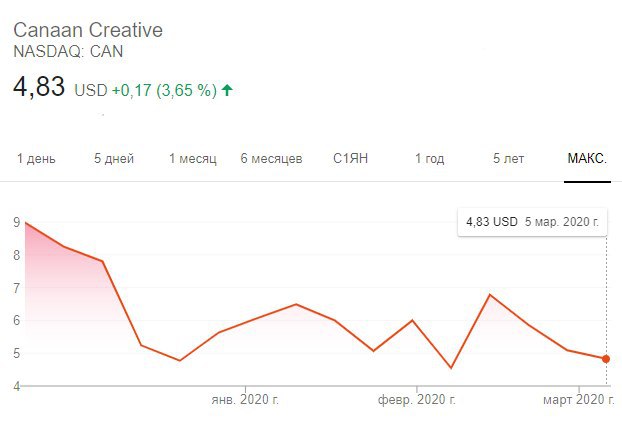Switch to the '5 дней' tab

point(114,160)
